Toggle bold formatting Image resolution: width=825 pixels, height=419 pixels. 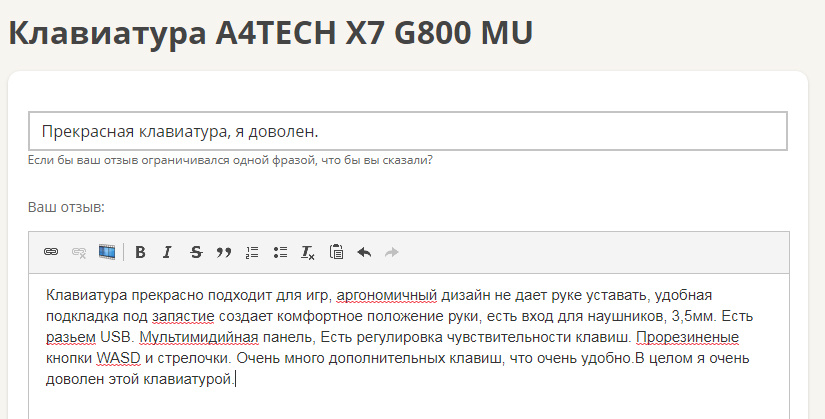[140, 252]
